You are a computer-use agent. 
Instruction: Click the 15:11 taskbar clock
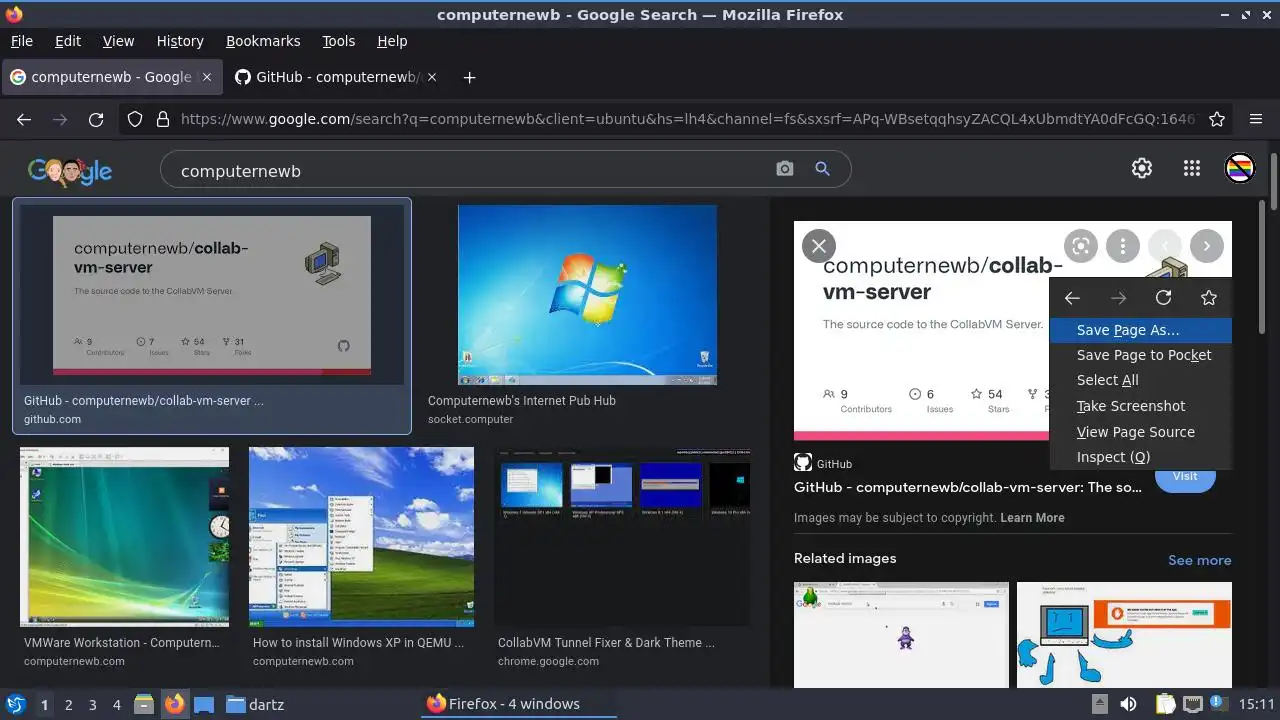pyautogui.click(x=1258, y=704)
